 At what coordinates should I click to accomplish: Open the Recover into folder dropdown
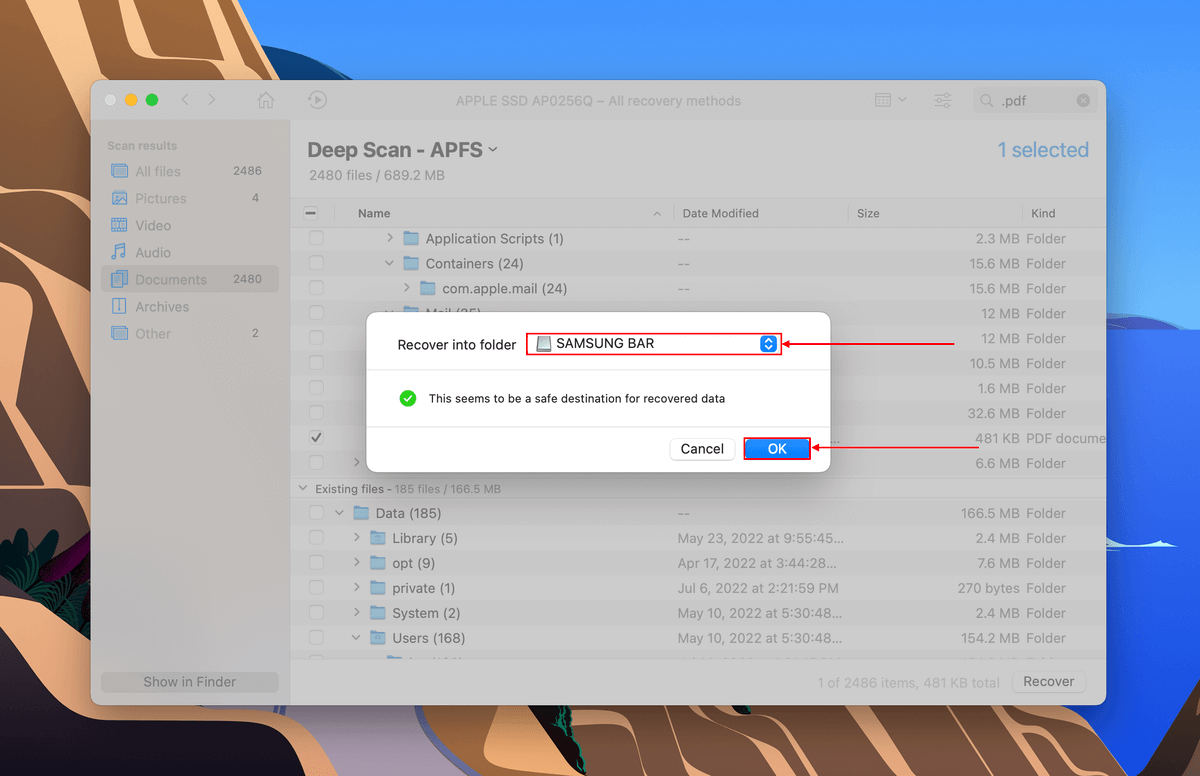653,344
